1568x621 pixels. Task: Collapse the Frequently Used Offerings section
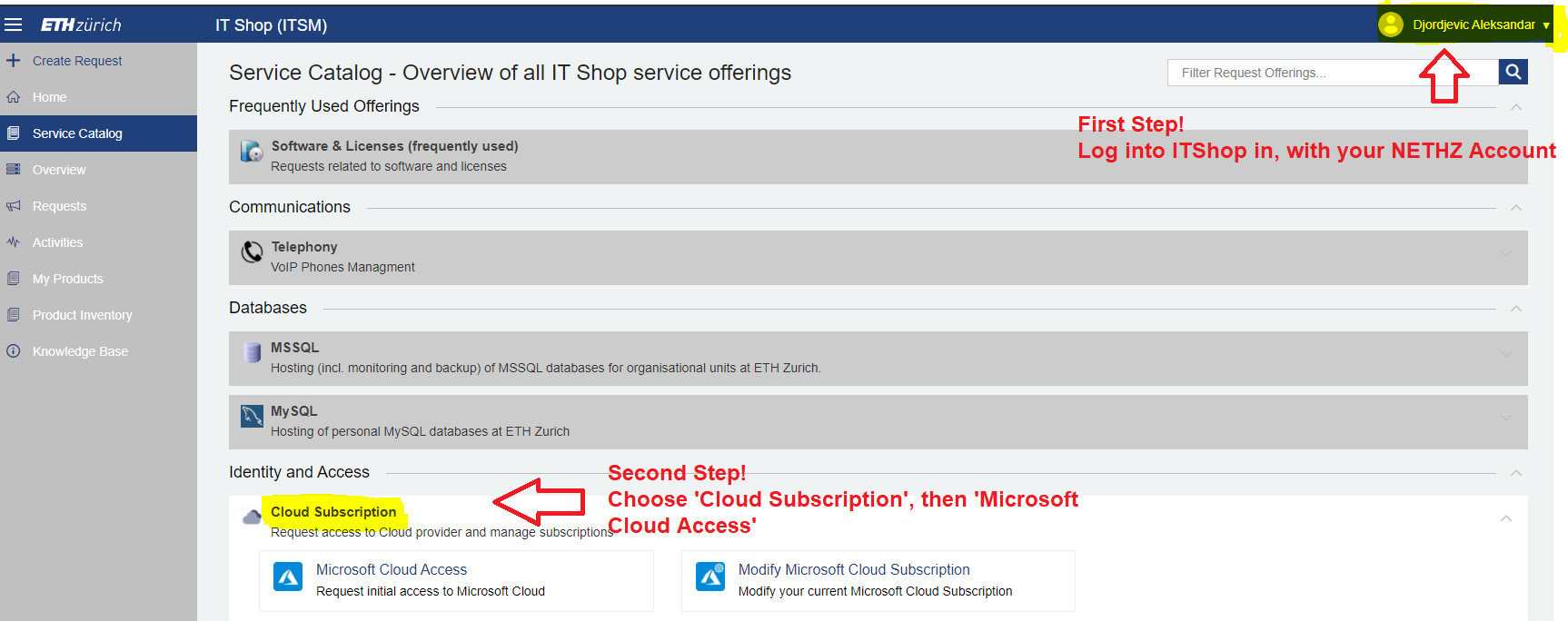(x=1515, y=107)
